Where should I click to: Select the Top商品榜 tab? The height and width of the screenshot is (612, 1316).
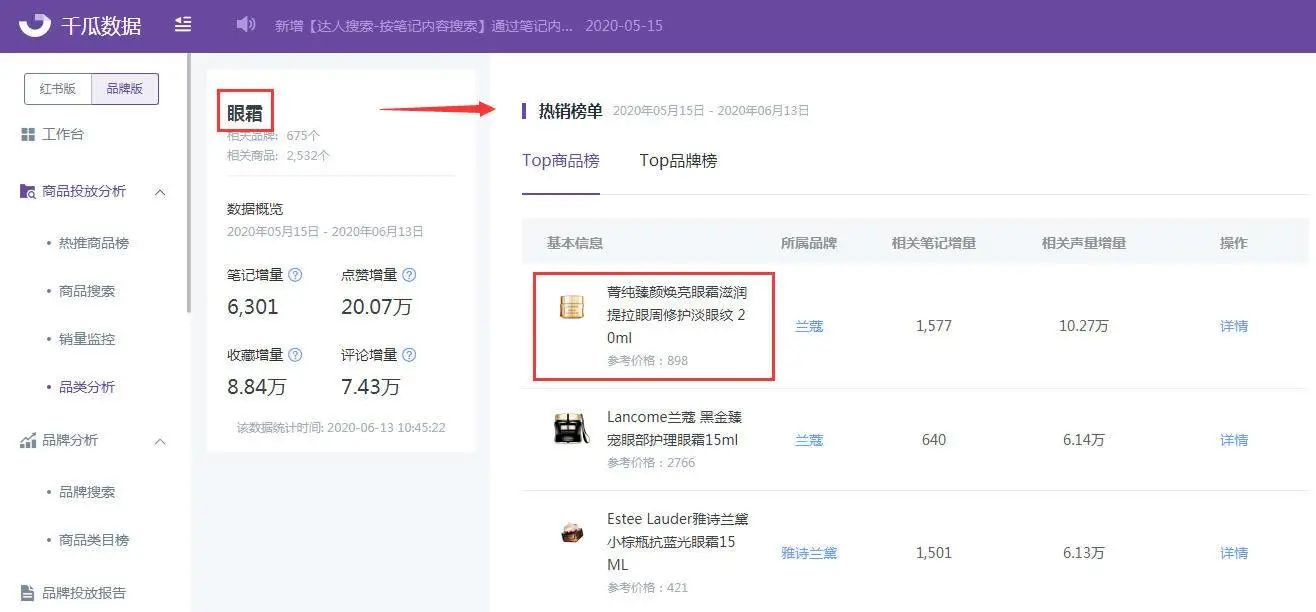pyautogui.click(x=561, y=161)
